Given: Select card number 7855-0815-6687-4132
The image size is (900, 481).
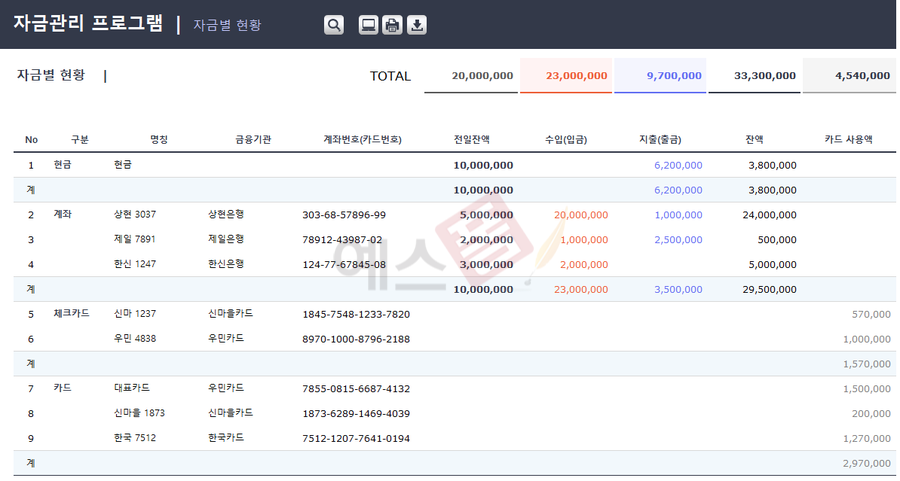Looking at the screenshot, I should (356, 389).
